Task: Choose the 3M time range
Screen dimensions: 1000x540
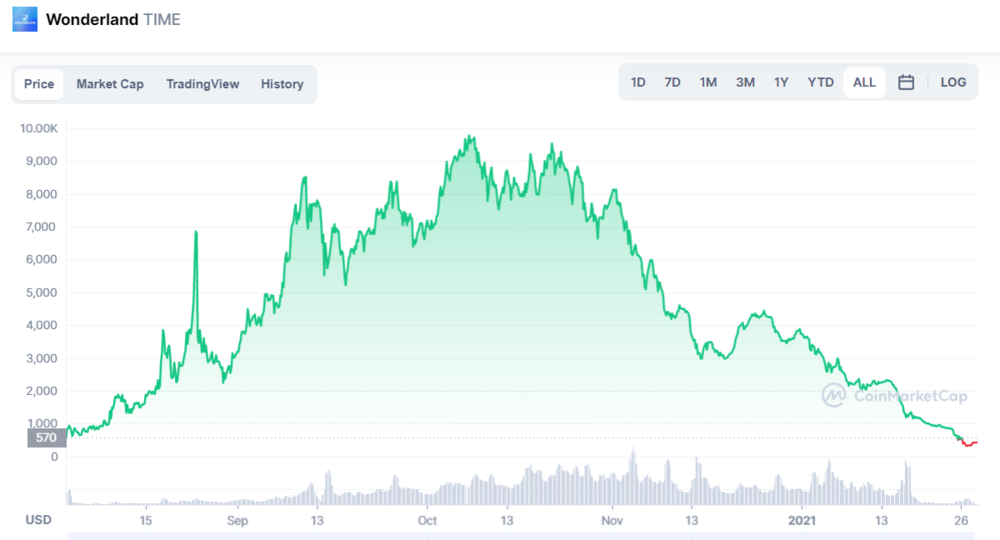Action: (x=745, y=83)
